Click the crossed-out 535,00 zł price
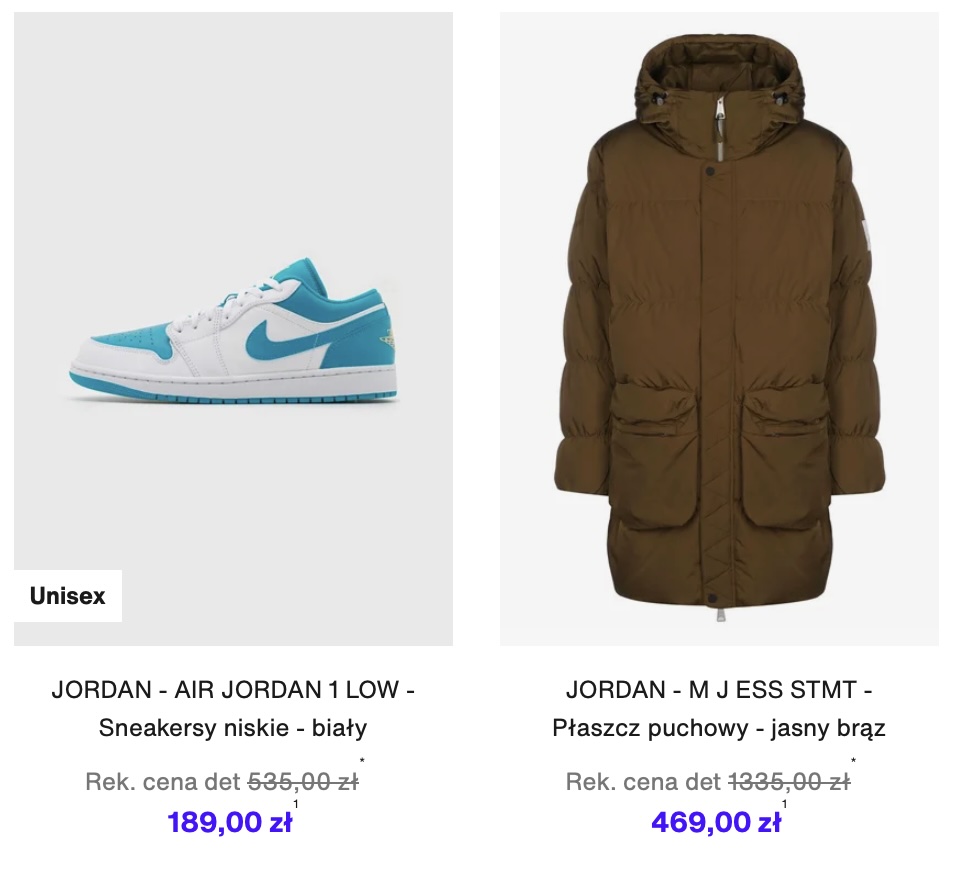The height and width of the screenshot is (872, 954). (303, 781)
